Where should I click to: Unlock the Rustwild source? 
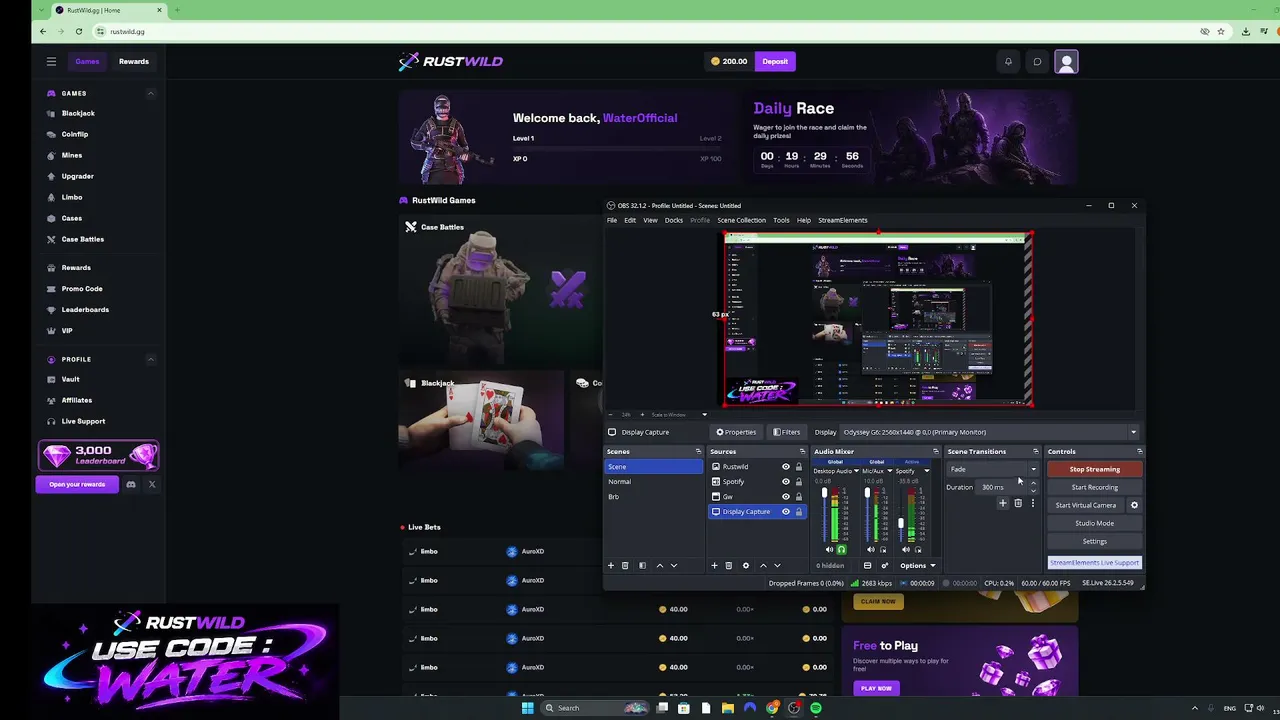798,467
